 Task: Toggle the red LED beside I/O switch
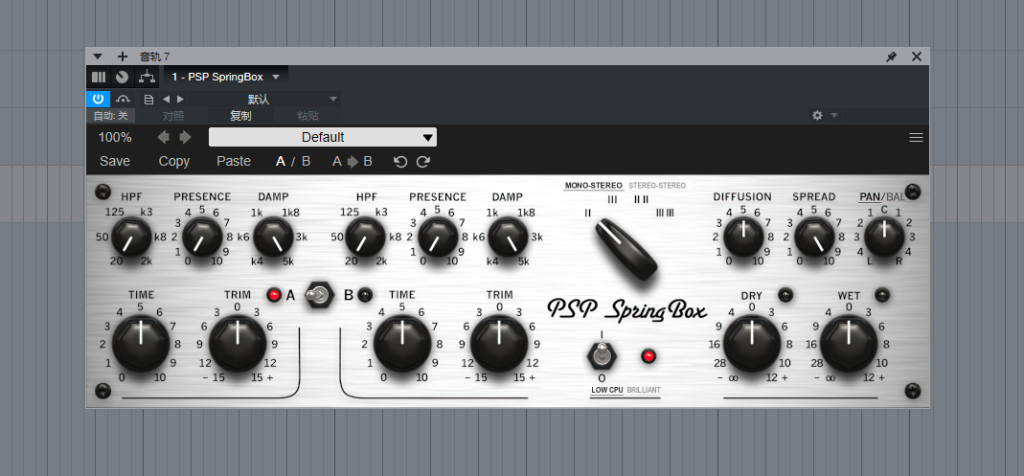tap(648, 357)
